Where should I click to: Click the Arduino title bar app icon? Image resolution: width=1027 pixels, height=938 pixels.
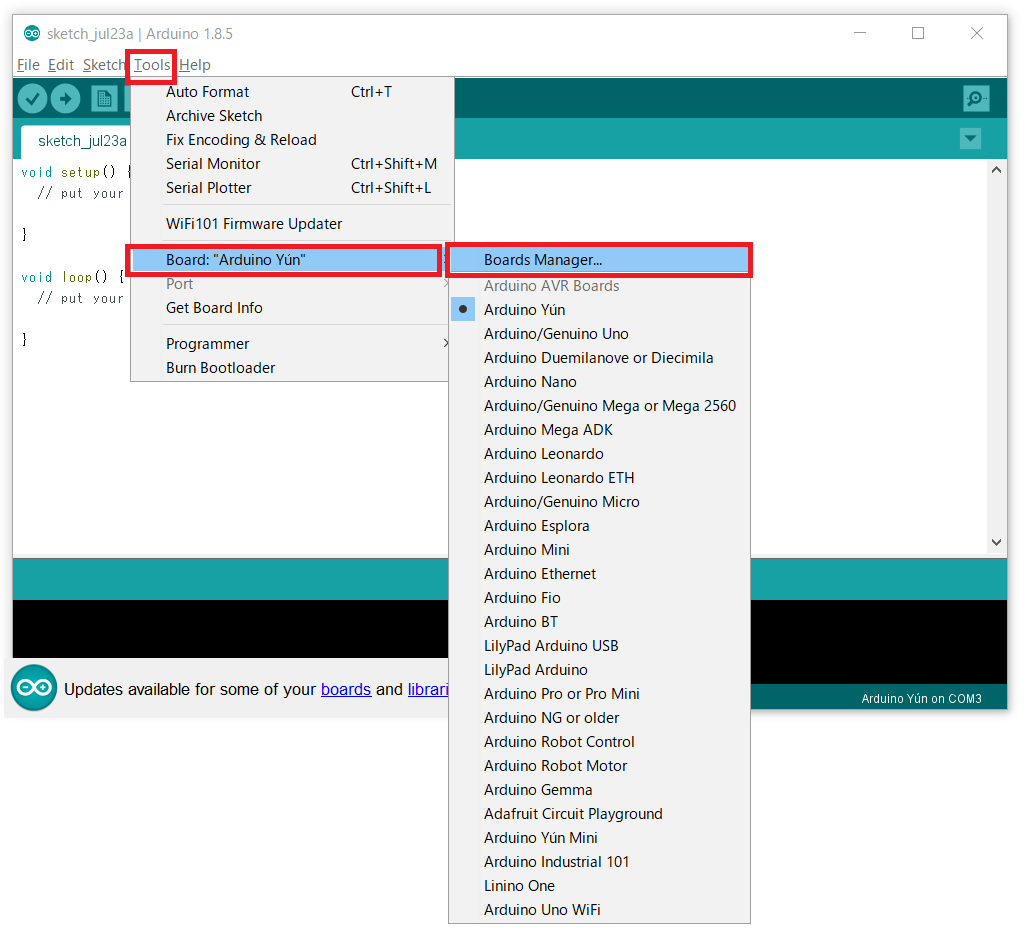(x=32, y=33)
